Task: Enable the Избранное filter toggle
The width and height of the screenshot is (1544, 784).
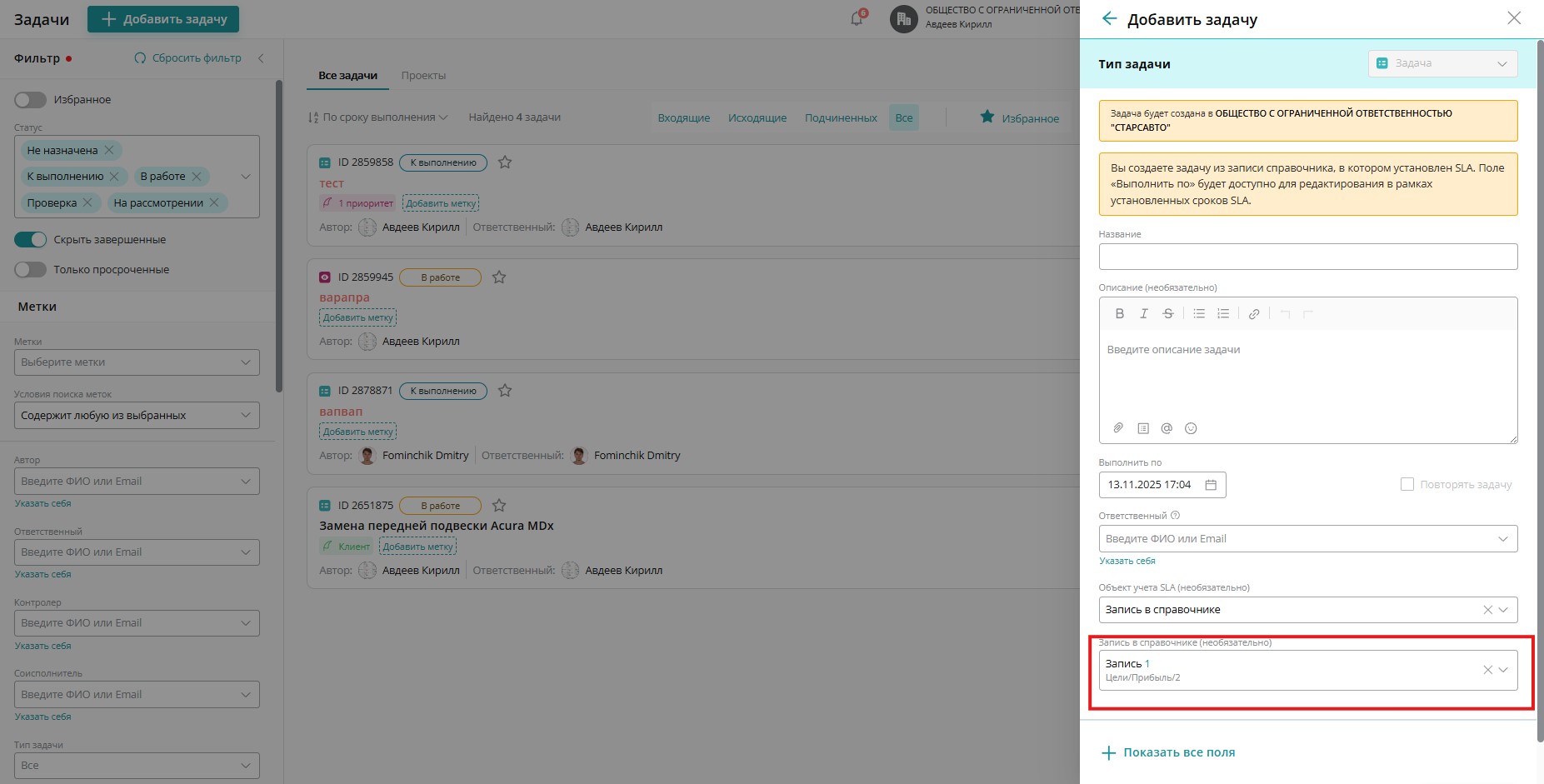Action: tap(31, 100)
